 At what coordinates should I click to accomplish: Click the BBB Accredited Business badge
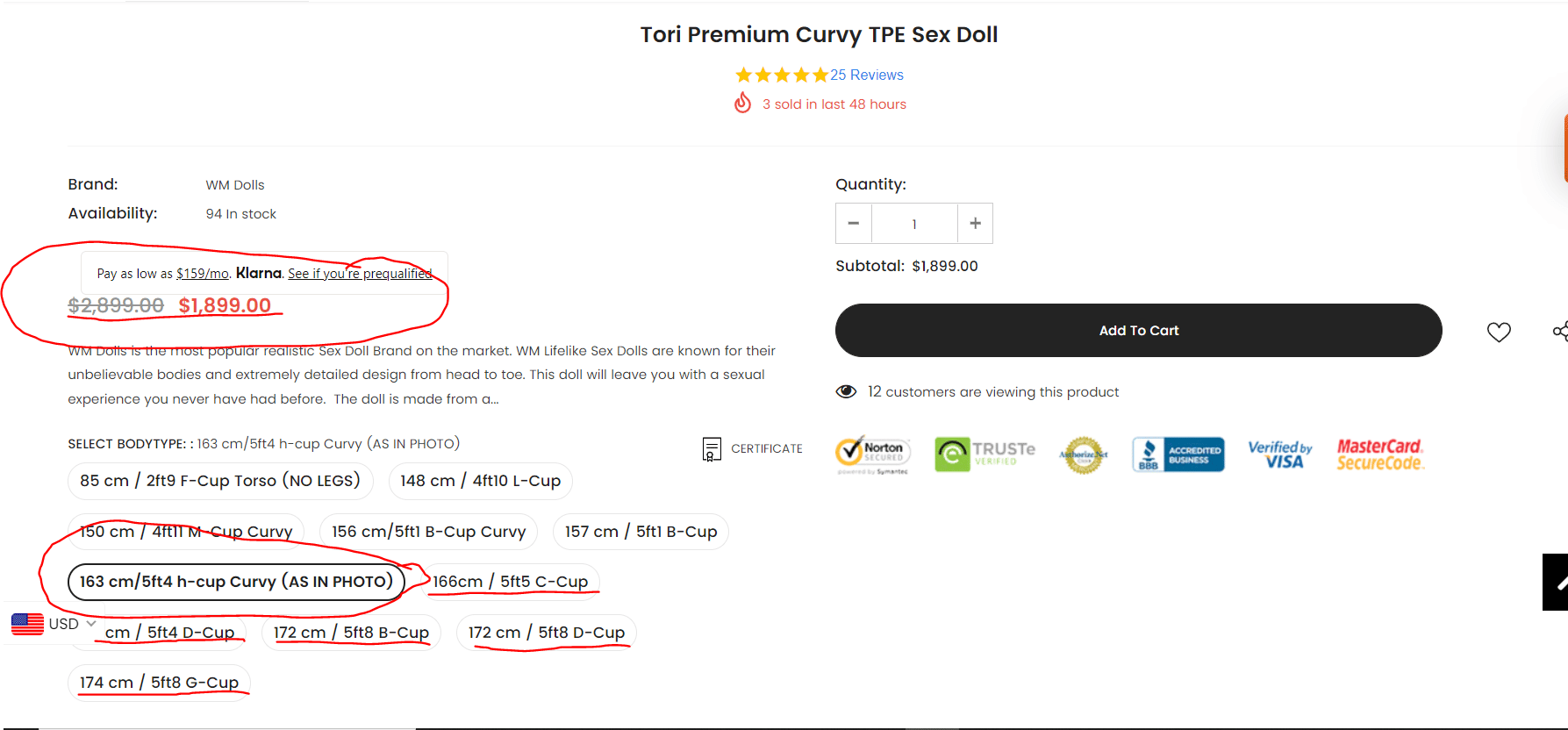tap(1178, 454)
